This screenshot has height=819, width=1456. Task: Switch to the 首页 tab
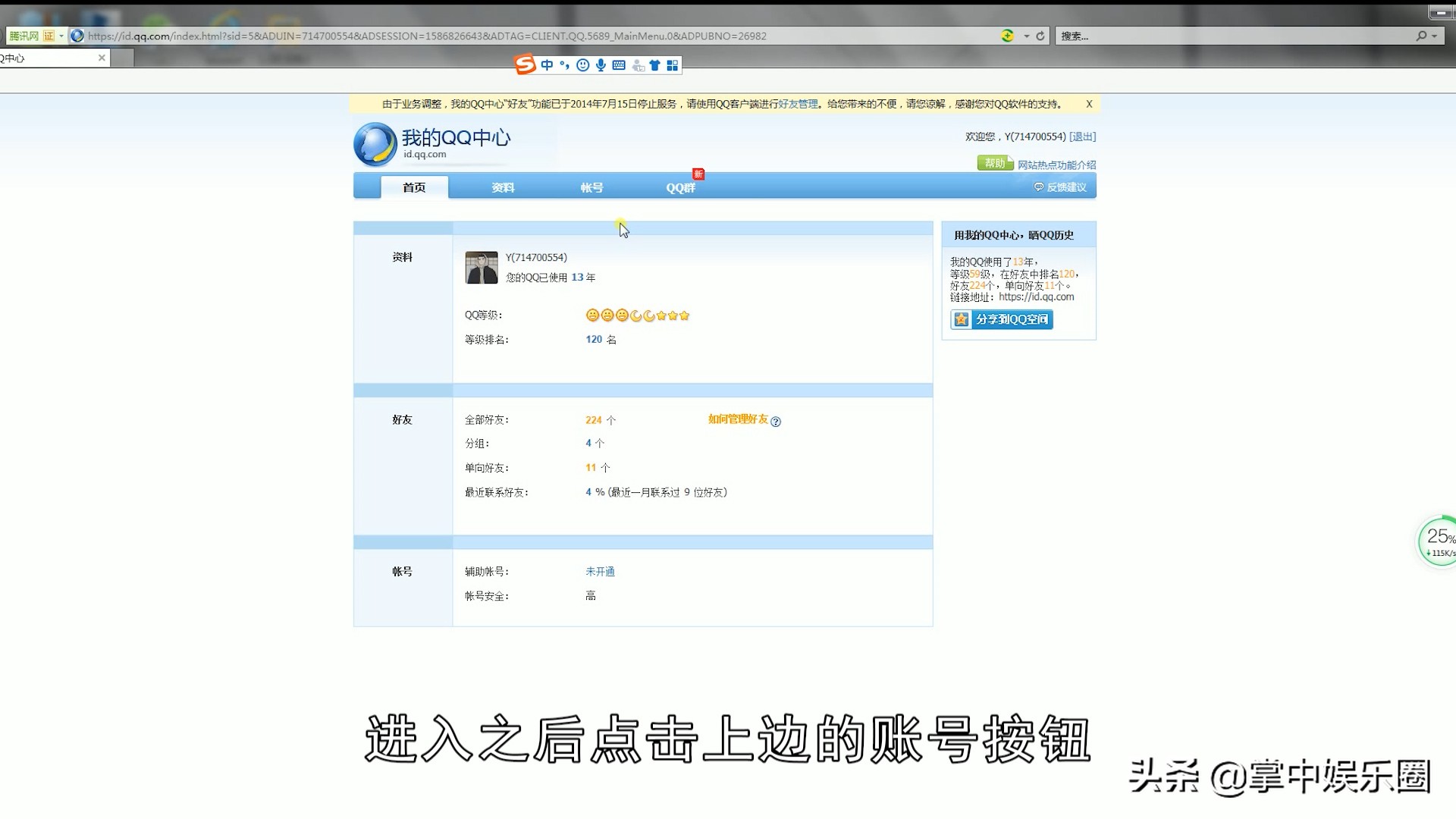(414, 187)
